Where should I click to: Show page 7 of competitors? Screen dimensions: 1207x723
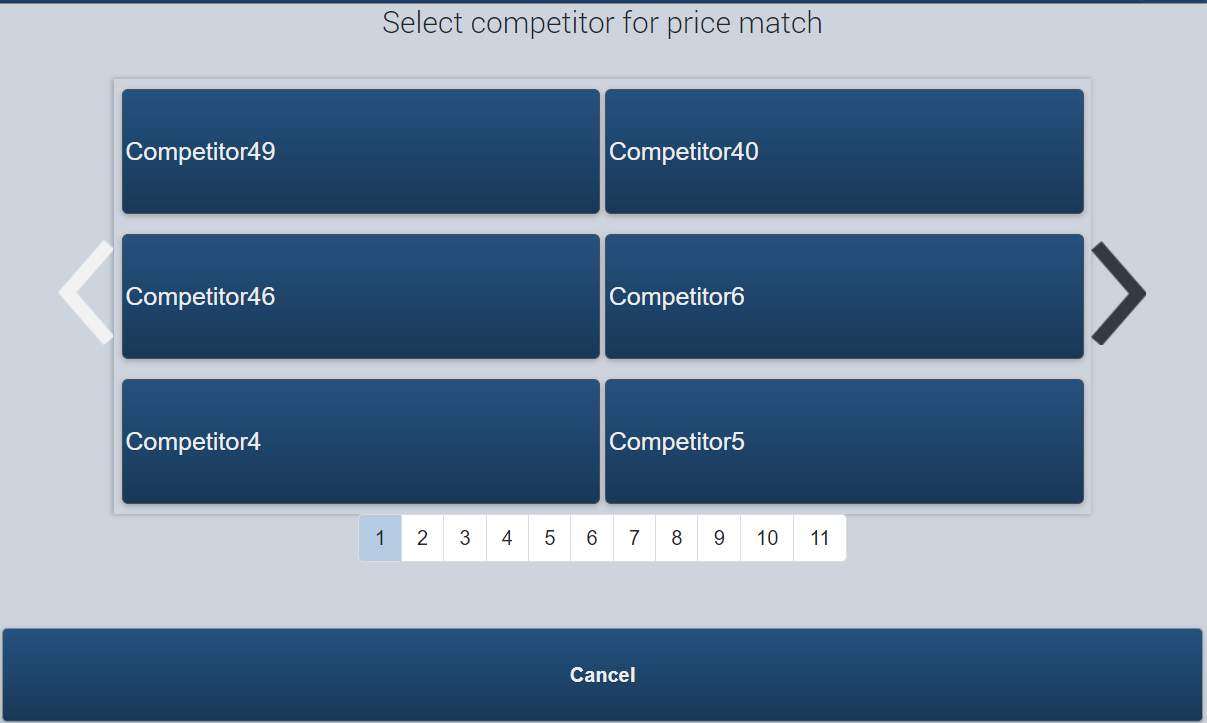pos(634,538)
